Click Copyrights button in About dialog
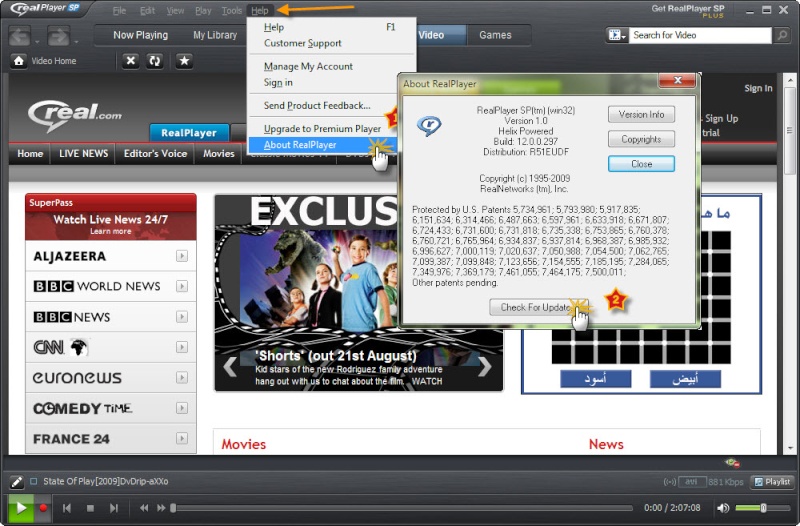The width and height of the screenshot is (800, 526). [641, 139]
